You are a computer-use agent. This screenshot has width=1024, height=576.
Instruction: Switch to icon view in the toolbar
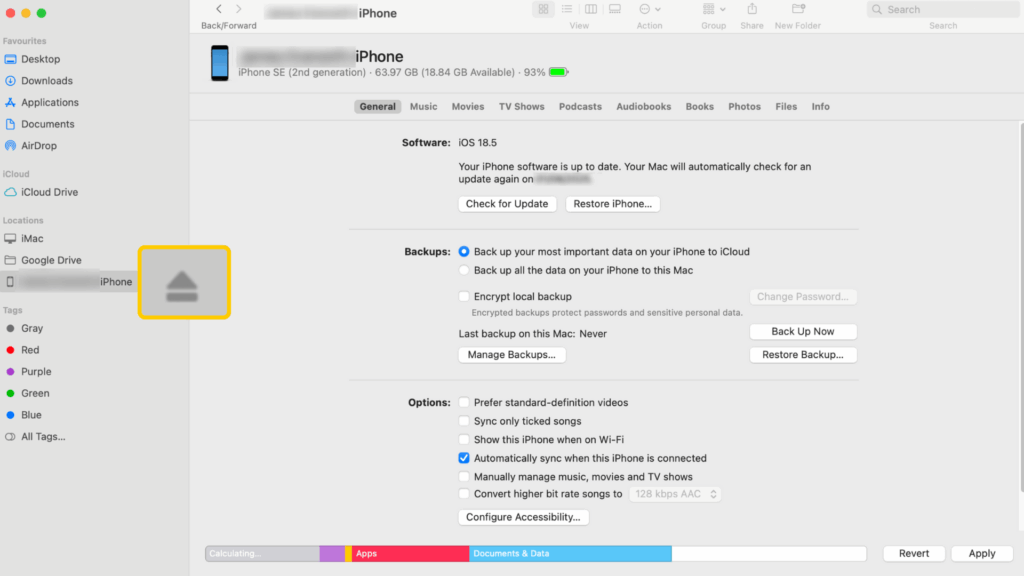[x=543, y=9]
